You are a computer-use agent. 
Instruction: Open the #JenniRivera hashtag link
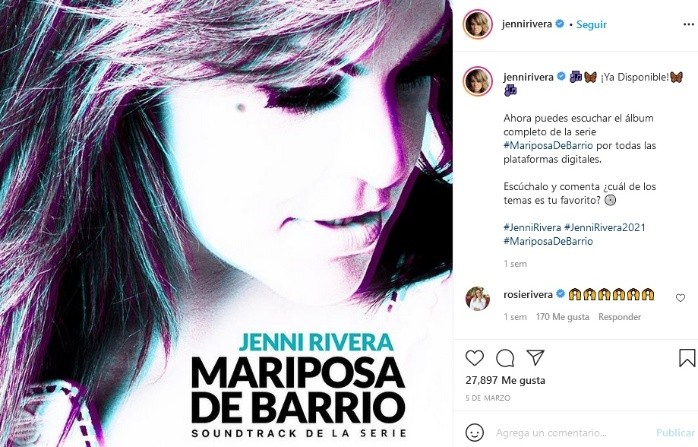coord(532,228)
